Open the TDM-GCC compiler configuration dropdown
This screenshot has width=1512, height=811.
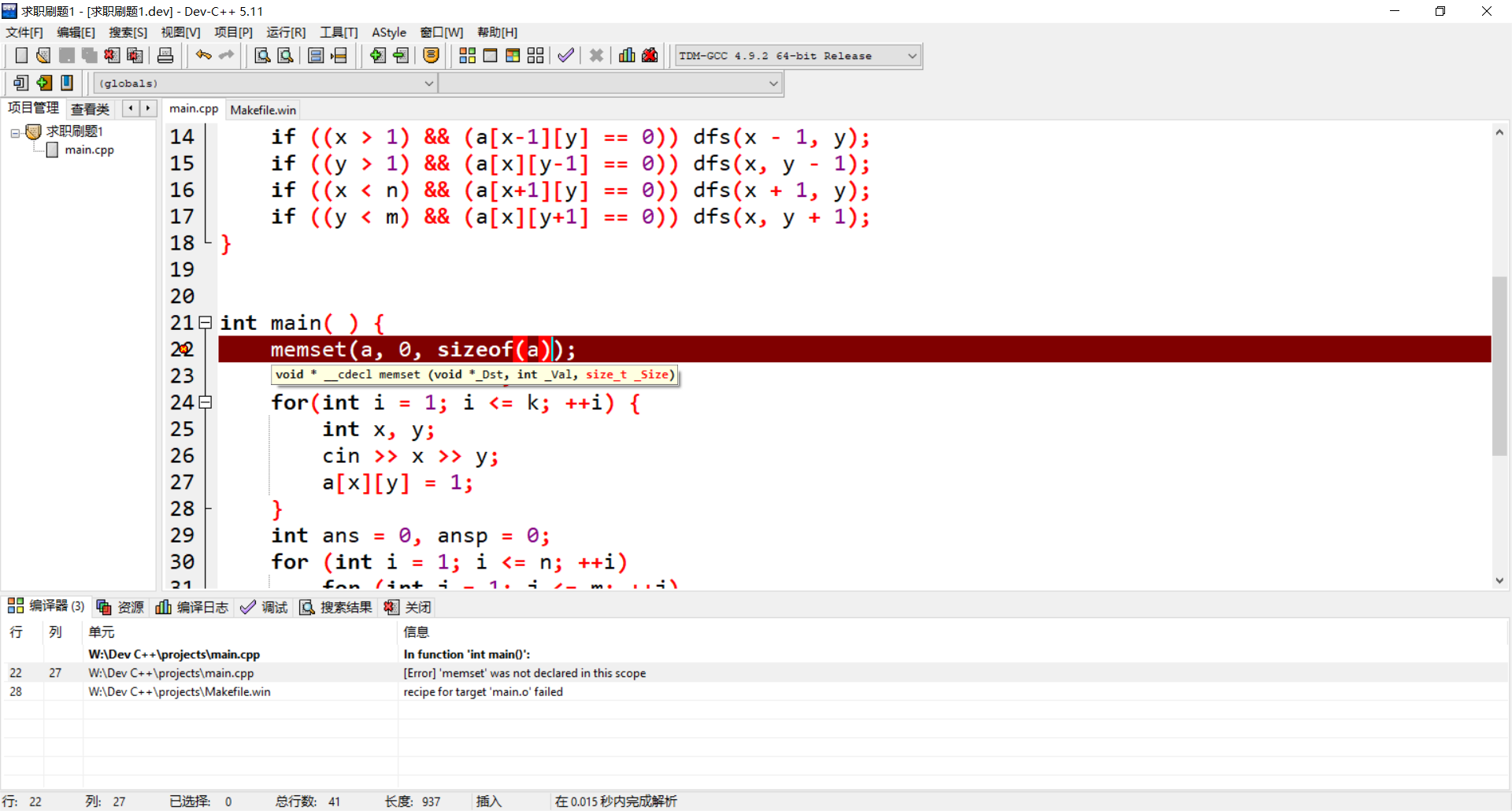pos(911,55)
